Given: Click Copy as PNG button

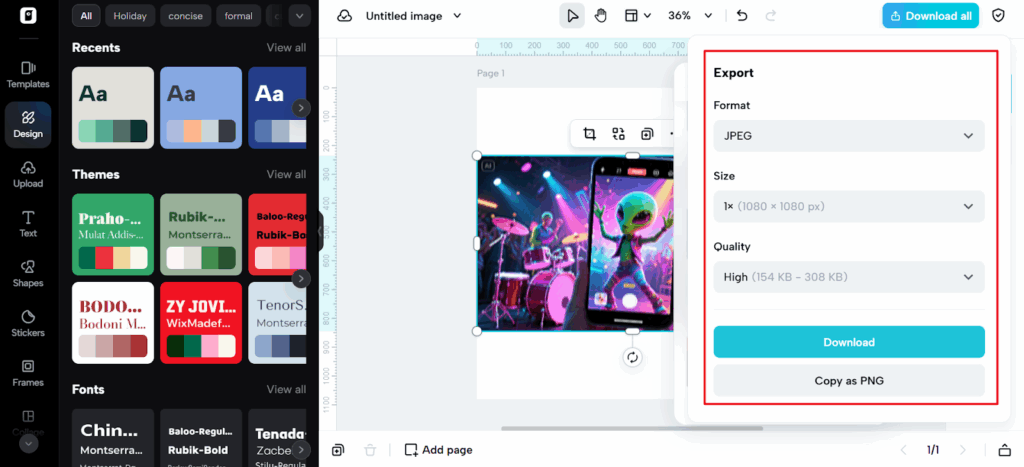Looking at the screenshot, I should coord(848,380).
